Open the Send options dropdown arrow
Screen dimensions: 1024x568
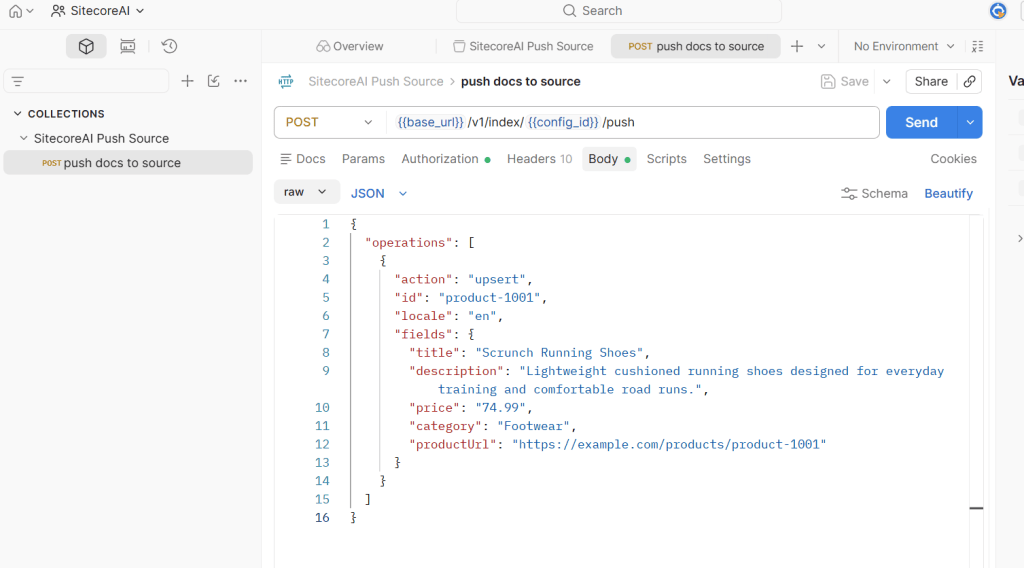(x=970, y=122)
